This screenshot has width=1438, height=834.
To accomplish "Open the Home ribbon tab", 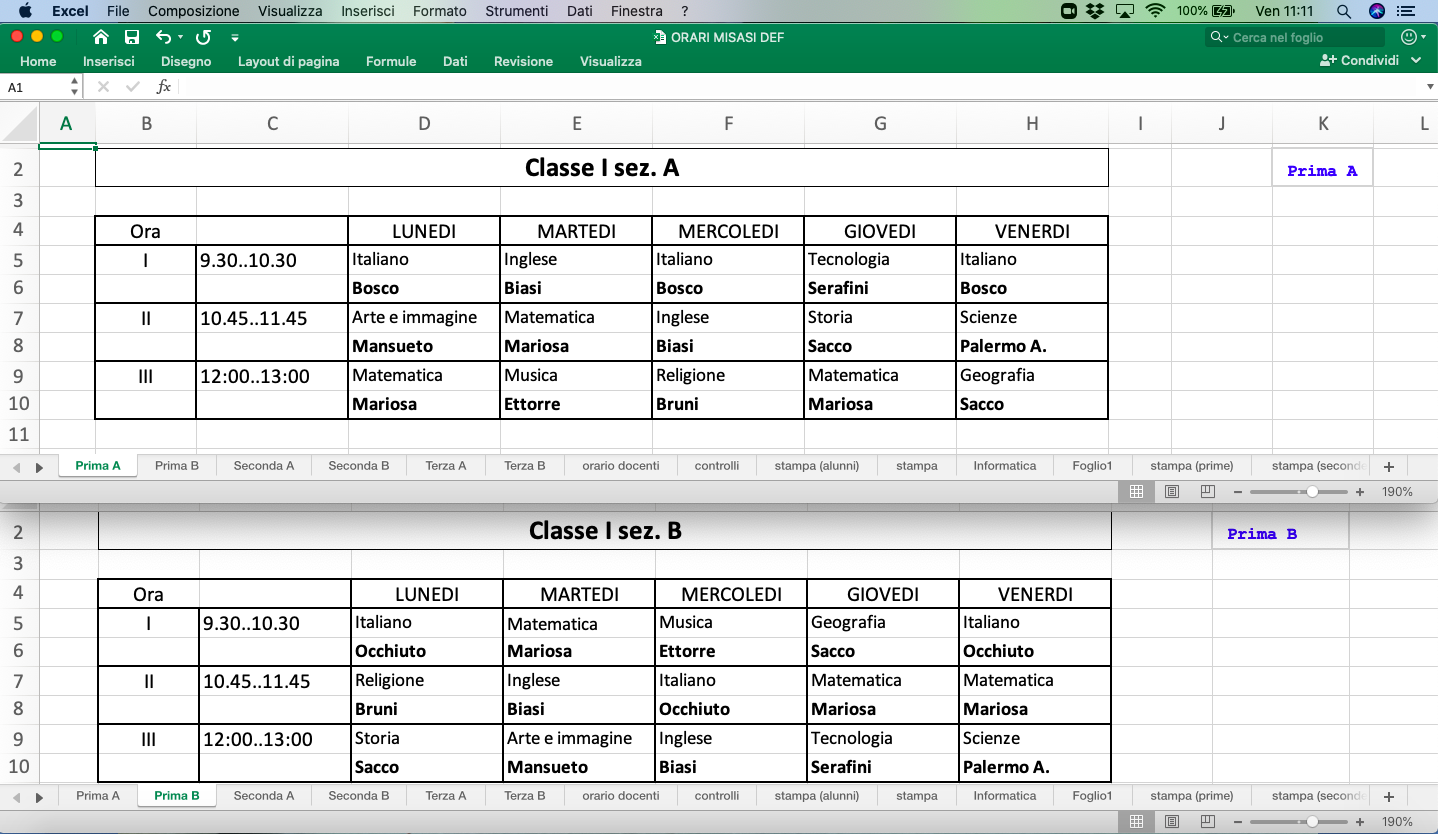I will click(x=38, y=61).
